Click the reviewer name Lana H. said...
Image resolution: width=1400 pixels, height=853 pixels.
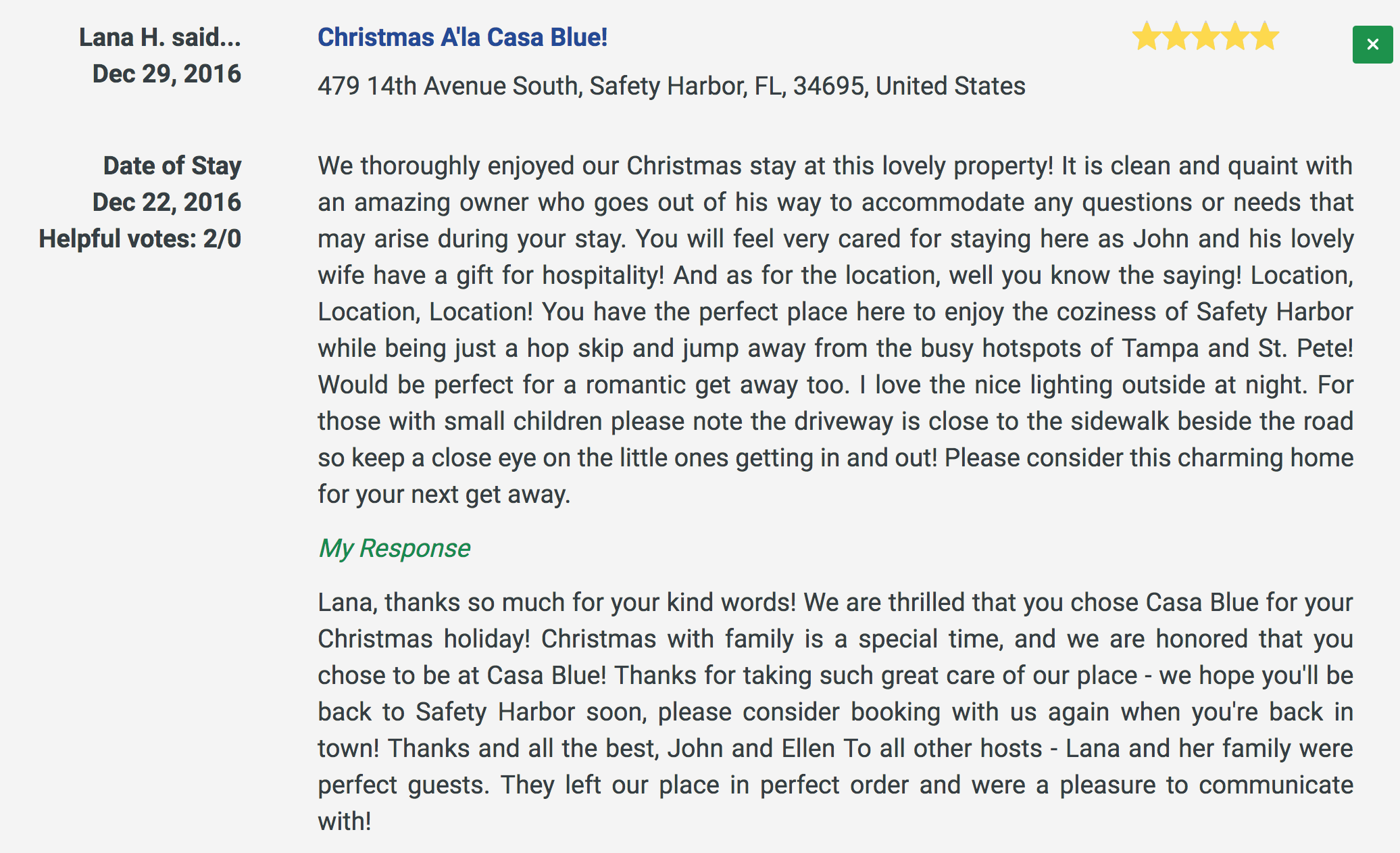coord(160,37)
